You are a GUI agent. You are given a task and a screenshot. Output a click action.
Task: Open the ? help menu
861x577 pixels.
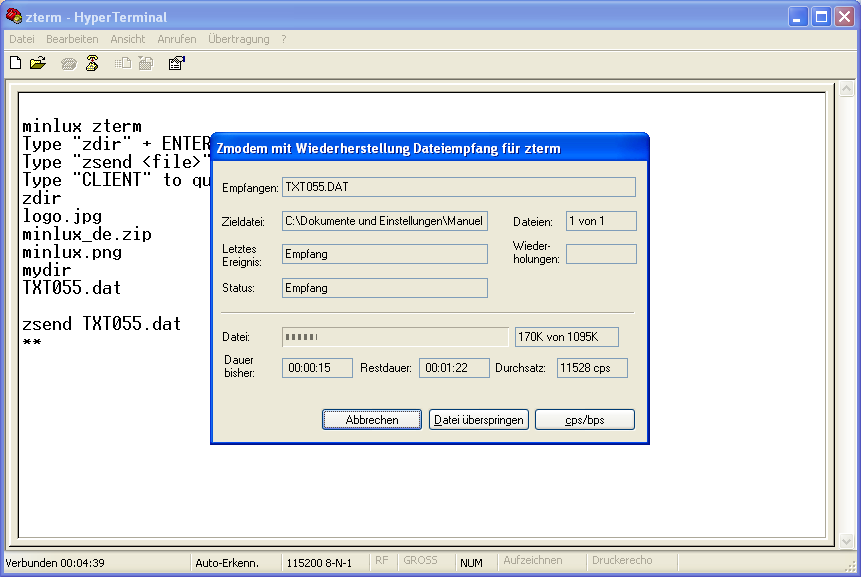(283, 39)
